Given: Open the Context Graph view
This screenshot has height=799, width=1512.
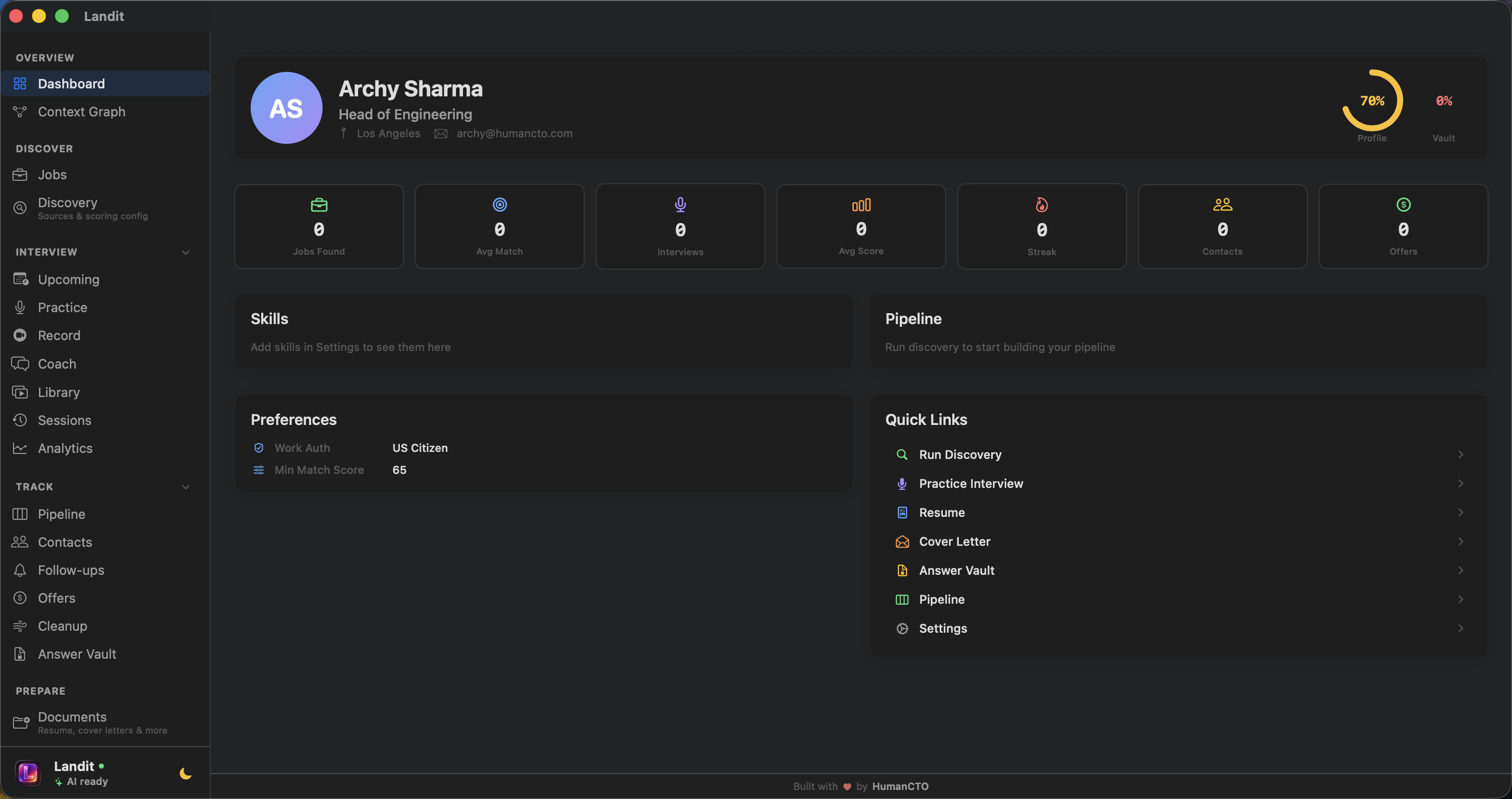Looking at the screenshot, I should pos(81,111).
